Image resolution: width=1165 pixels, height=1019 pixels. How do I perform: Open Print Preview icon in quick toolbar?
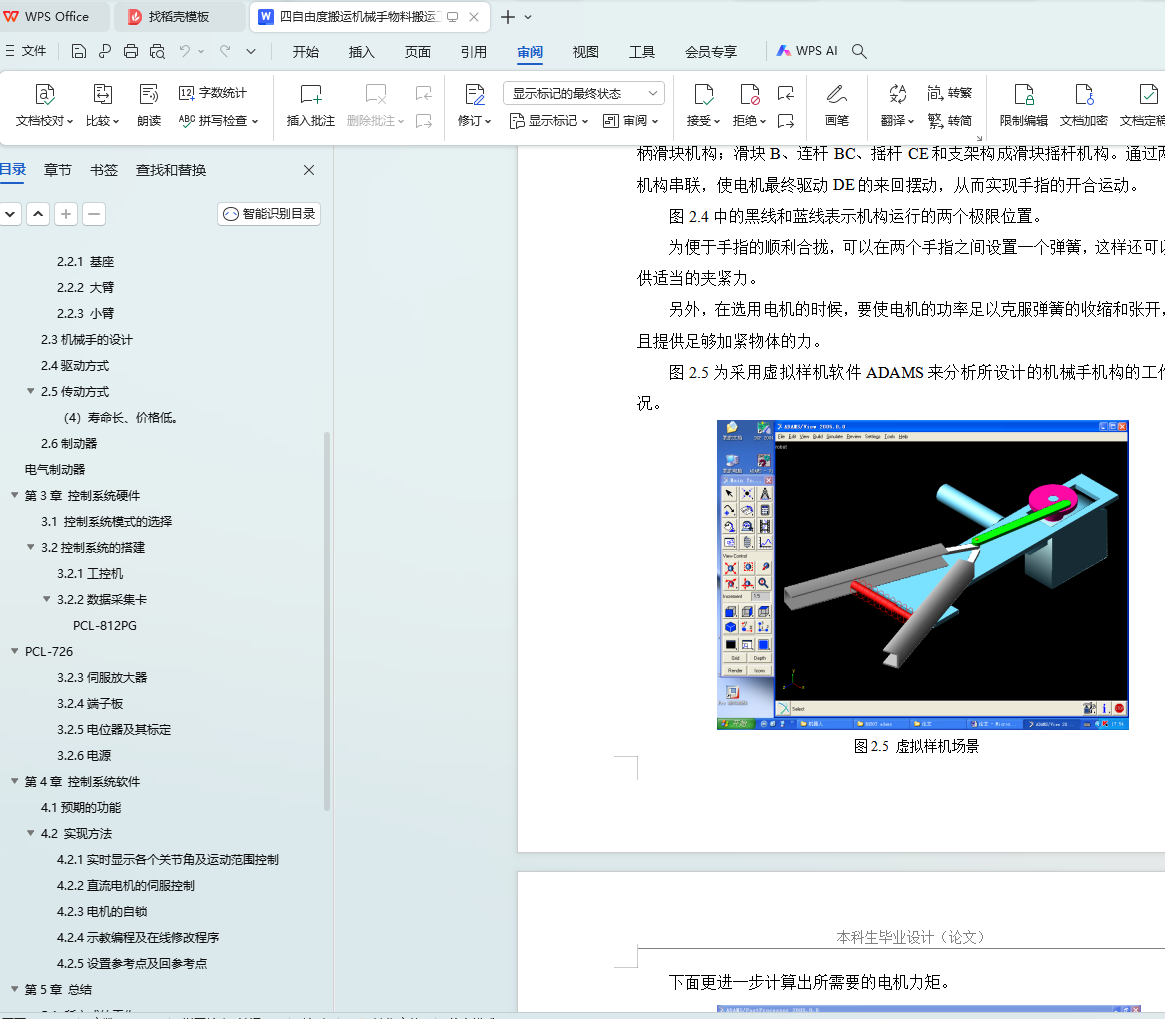158,51
